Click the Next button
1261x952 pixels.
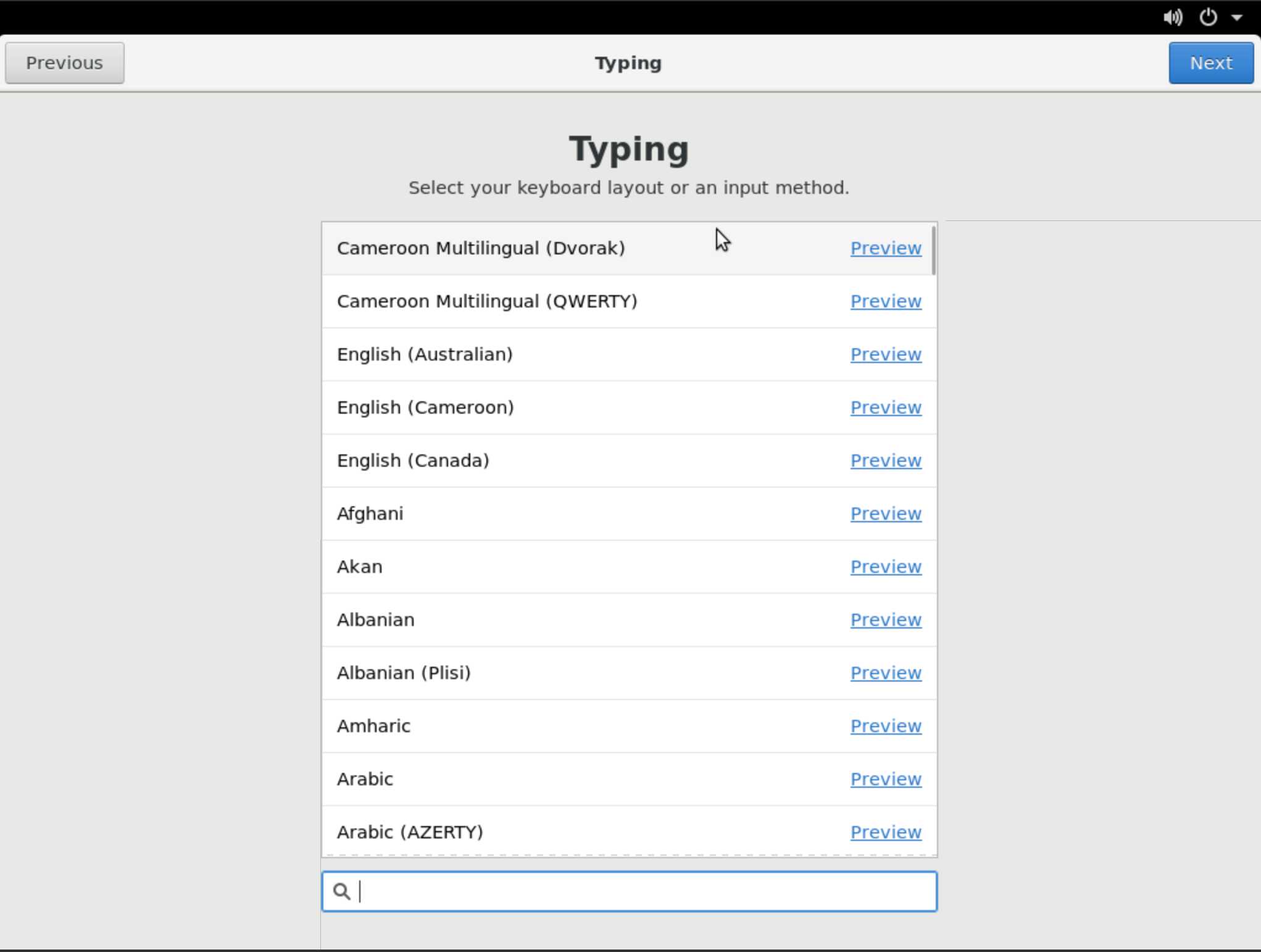[x=1211, y=62]
